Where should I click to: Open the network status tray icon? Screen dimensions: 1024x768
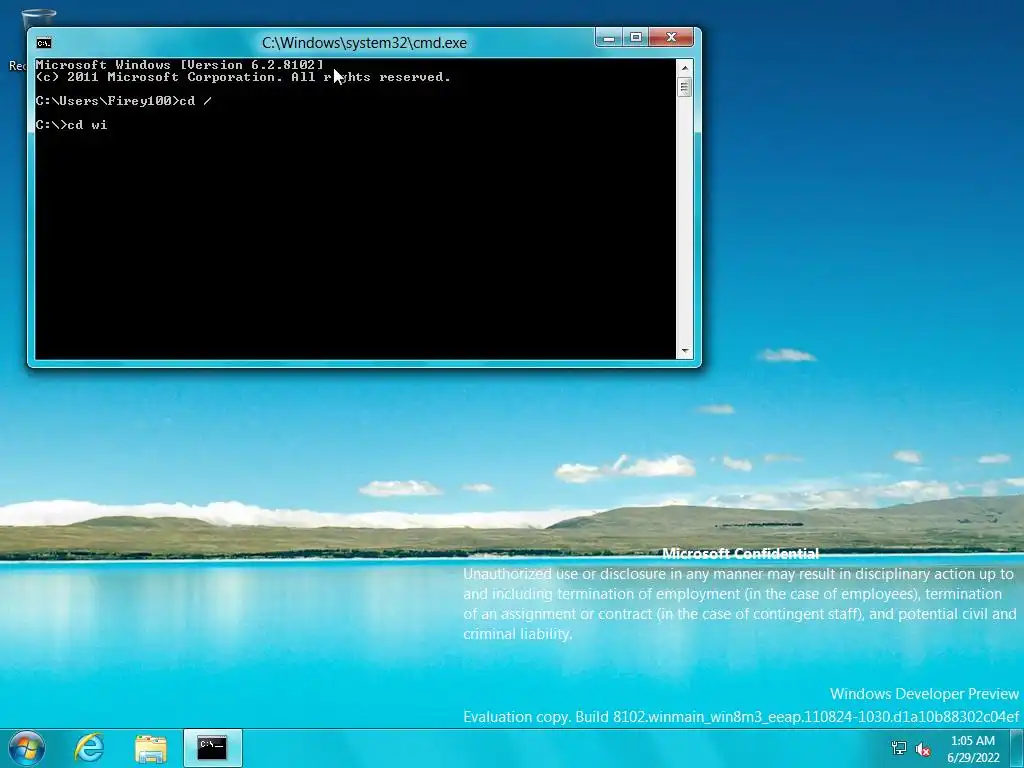click(899, 748)
